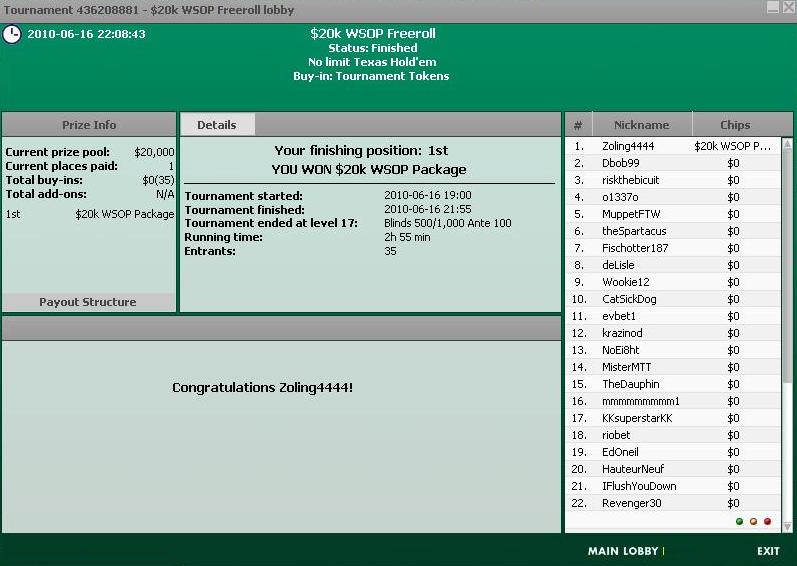
Task: Open the Details tab
Action: coord(217,125)
